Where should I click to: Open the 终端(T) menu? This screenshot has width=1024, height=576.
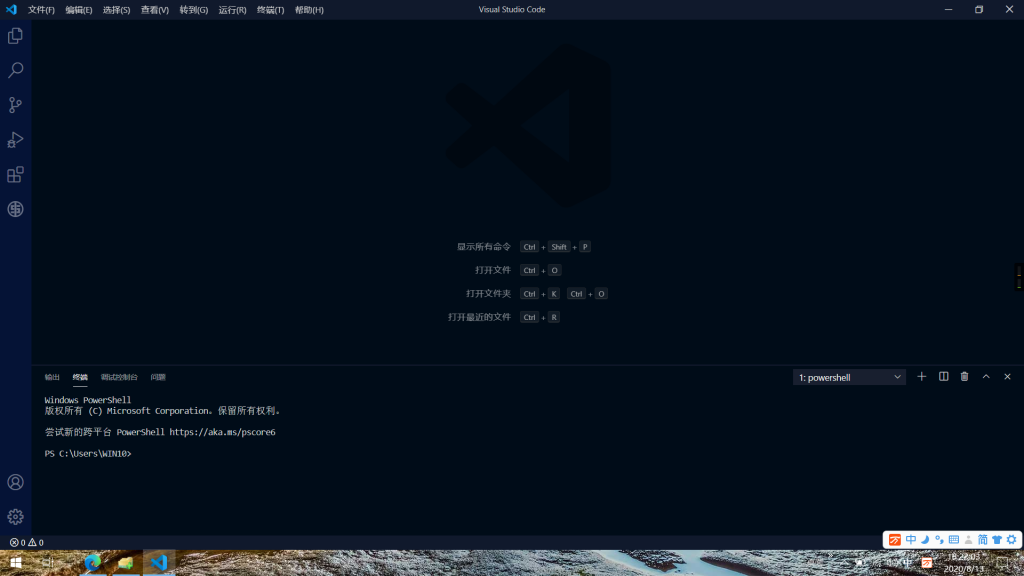coord(270,10)
